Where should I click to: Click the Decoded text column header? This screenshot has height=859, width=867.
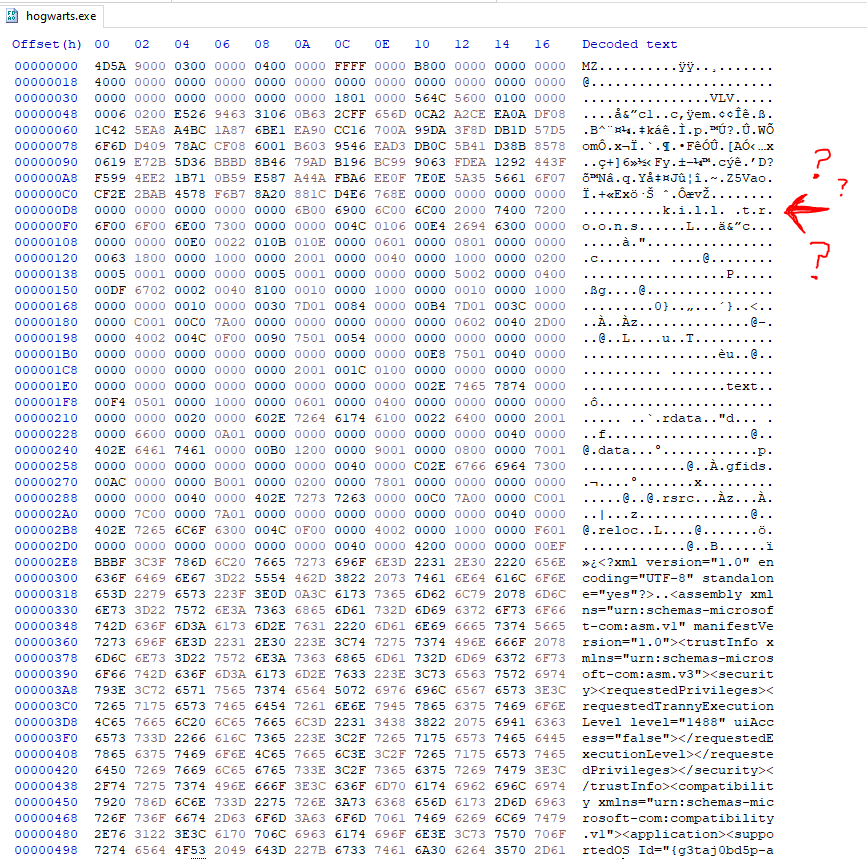coord(629,44)
